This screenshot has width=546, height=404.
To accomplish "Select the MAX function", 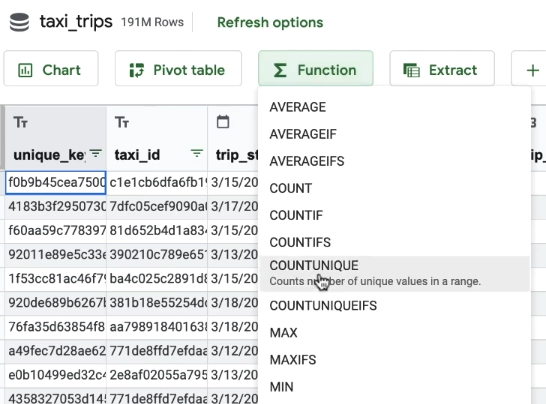I will [x=395, y=333].
